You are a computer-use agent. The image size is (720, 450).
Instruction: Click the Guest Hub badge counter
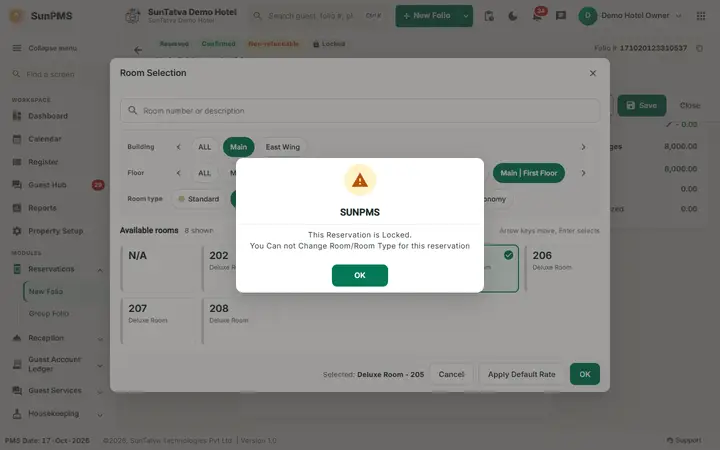point(98,185)
